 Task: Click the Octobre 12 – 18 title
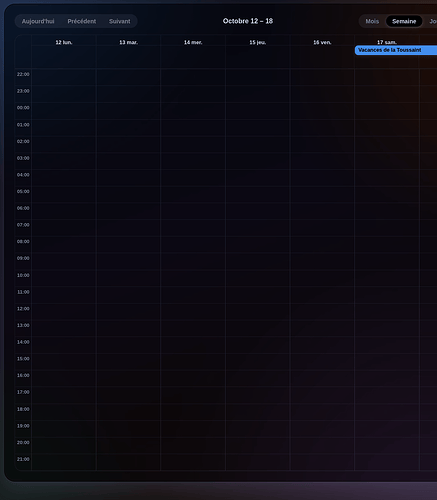click(248, 21)
